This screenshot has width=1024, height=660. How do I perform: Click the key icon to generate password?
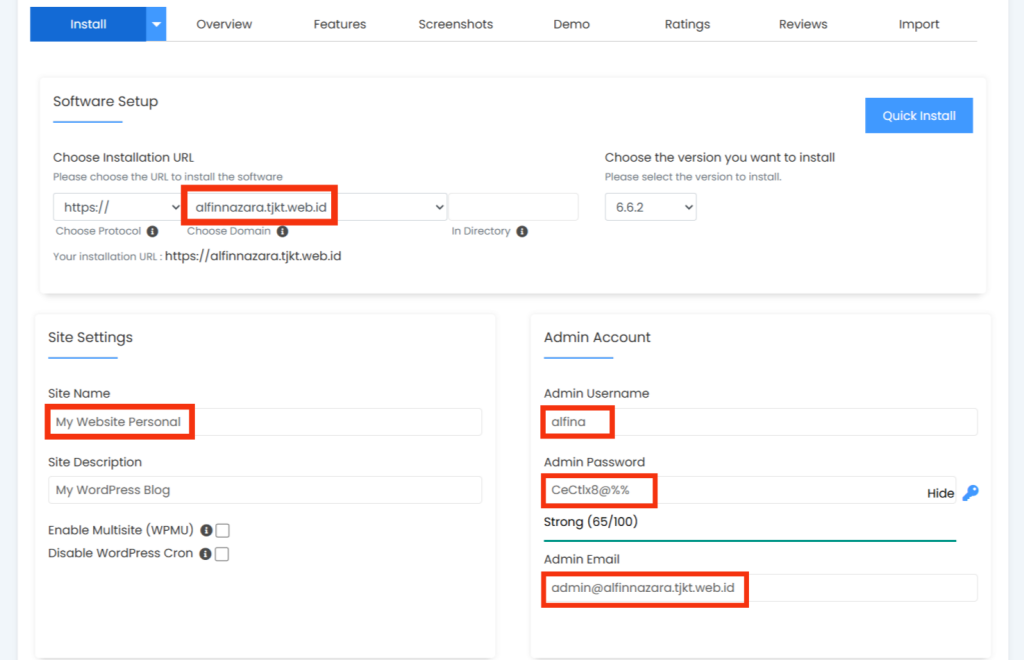coord(970,492)
